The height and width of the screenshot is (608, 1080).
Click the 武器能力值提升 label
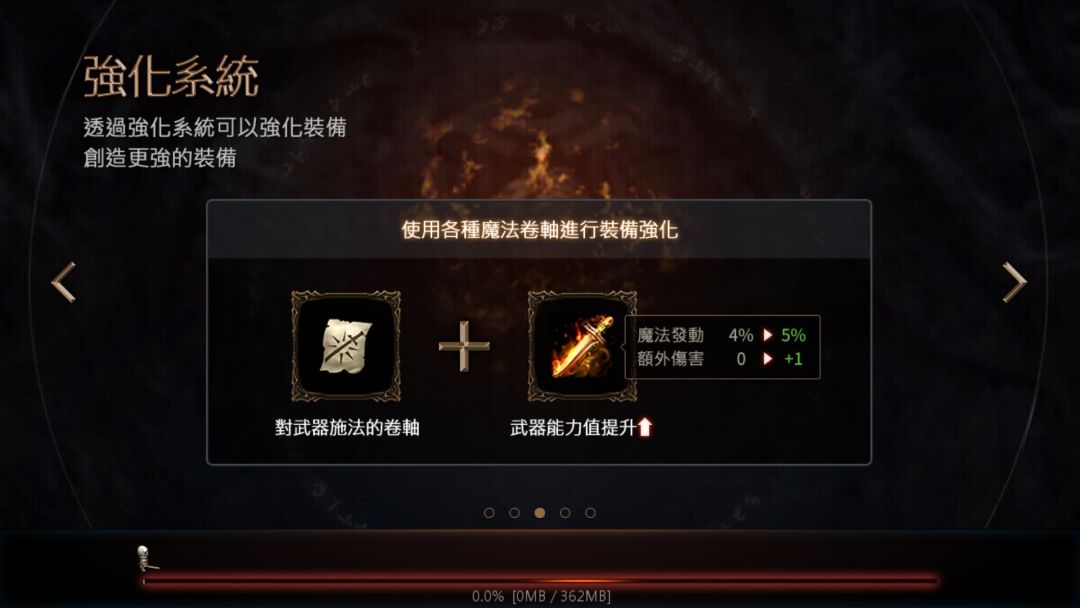(573, 428)
